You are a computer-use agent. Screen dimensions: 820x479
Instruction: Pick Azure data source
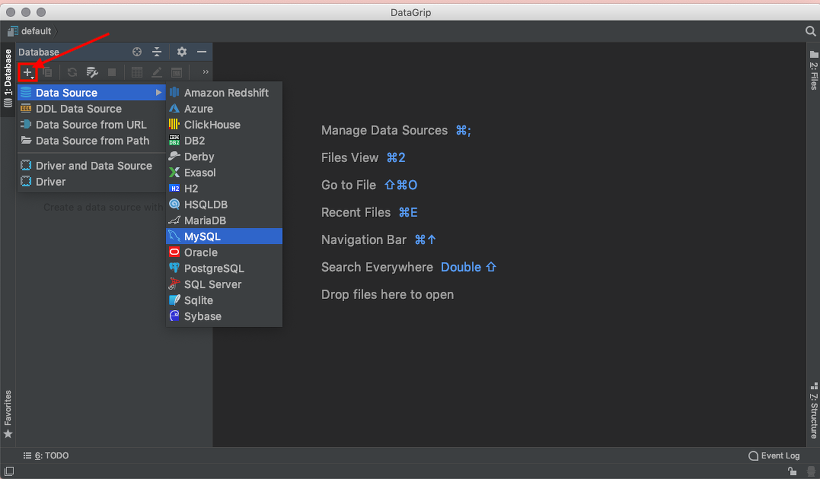[224, 109]
